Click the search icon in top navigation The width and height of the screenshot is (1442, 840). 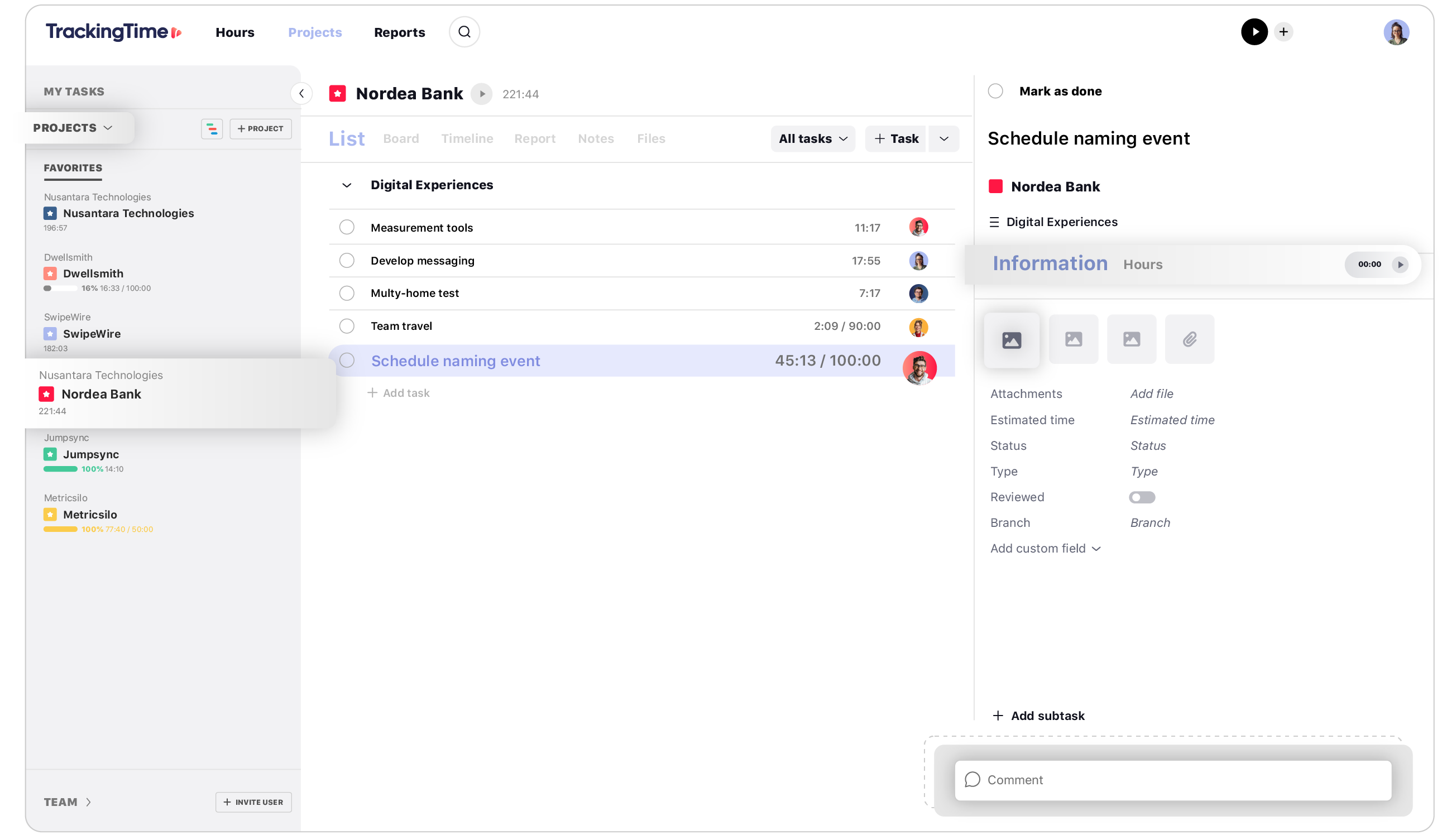coord(463,31)
